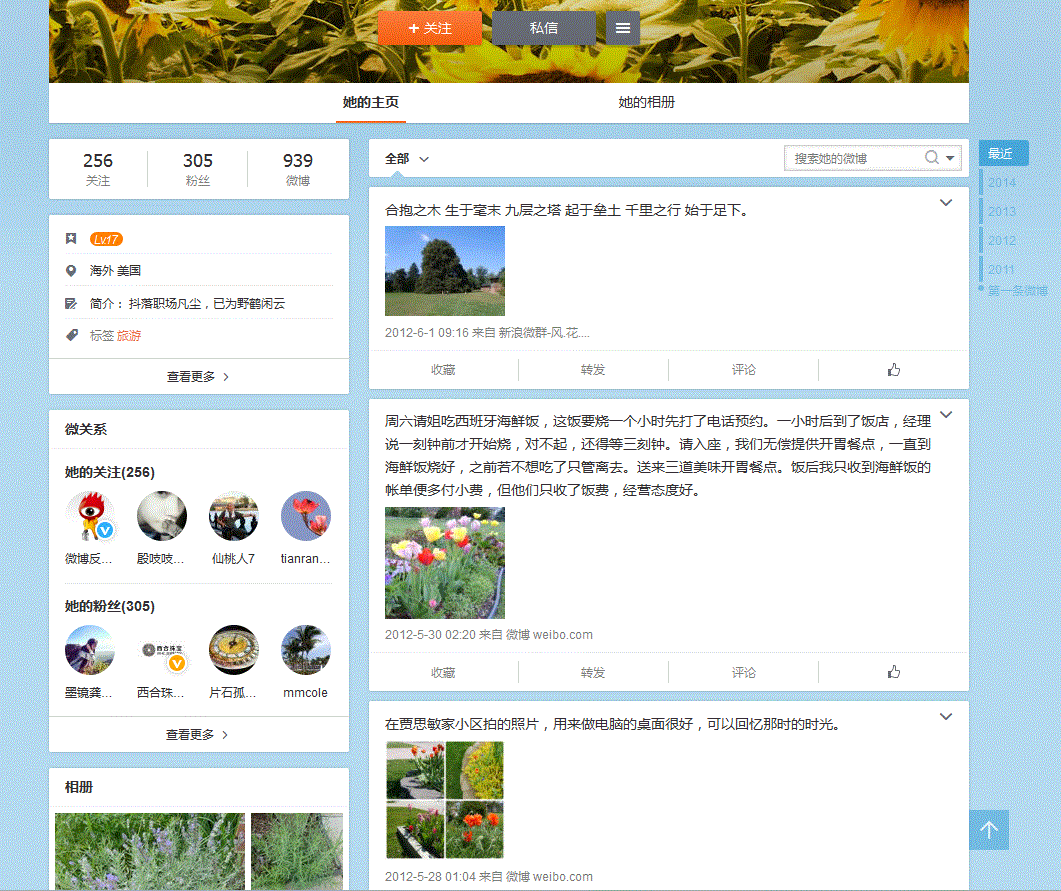This screenshot has width=1061, height=891.
Task: Click the 旅游 tag link
Action: click(x=129, y=336)
